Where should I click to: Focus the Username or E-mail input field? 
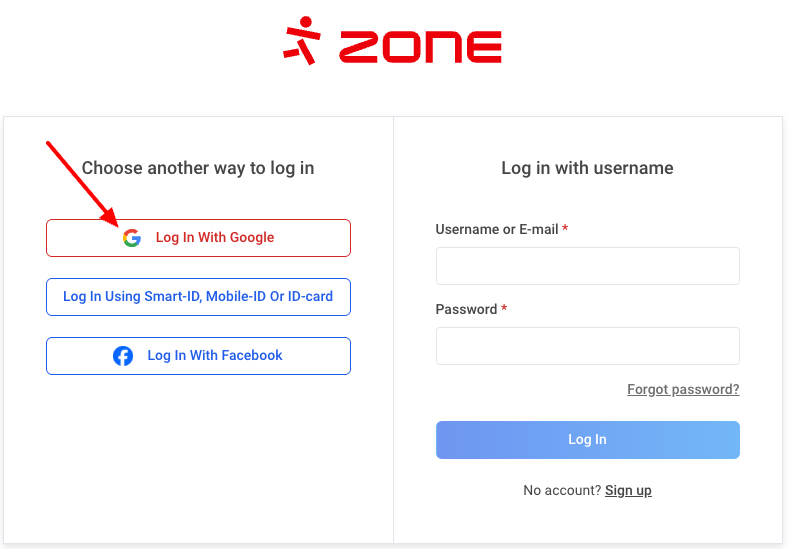point(587,266)
